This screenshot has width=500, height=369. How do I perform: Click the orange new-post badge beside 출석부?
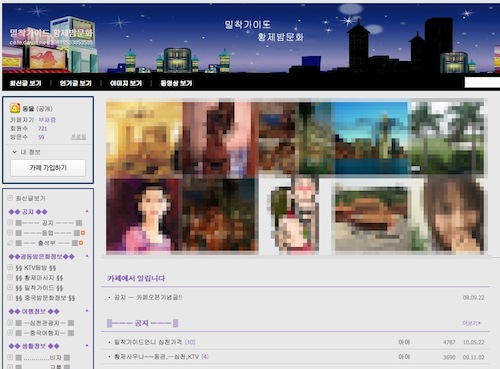(80, 243)
